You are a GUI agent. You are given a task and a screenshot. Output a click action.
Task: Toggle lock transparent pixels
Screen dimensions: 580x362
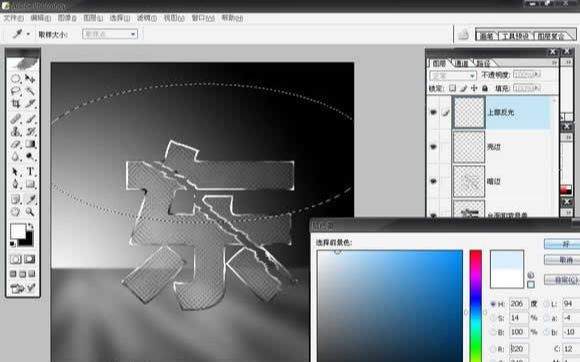452,88
